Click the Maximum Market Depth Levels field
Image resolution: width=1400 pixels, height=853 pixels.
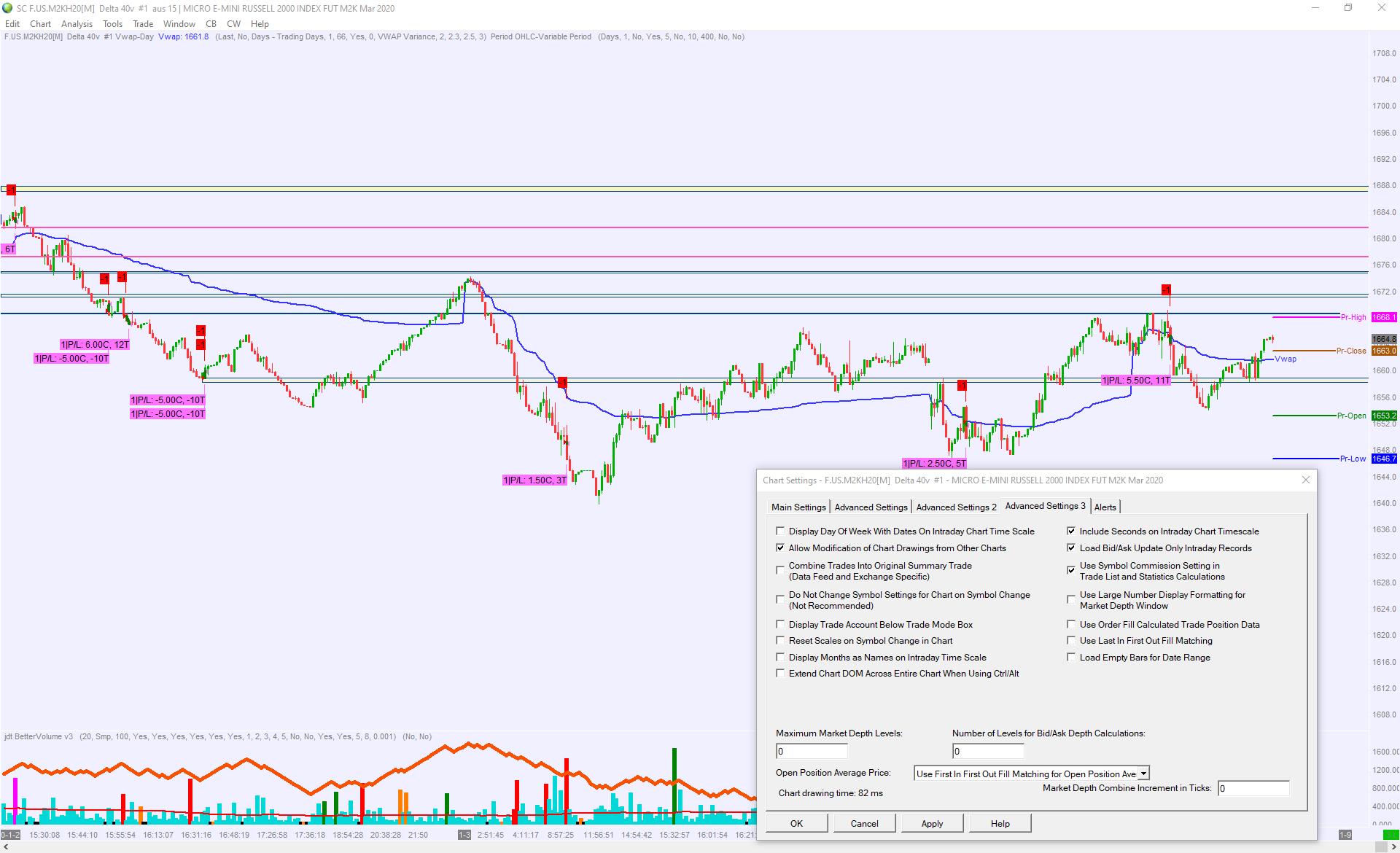[x=812, y=751]
